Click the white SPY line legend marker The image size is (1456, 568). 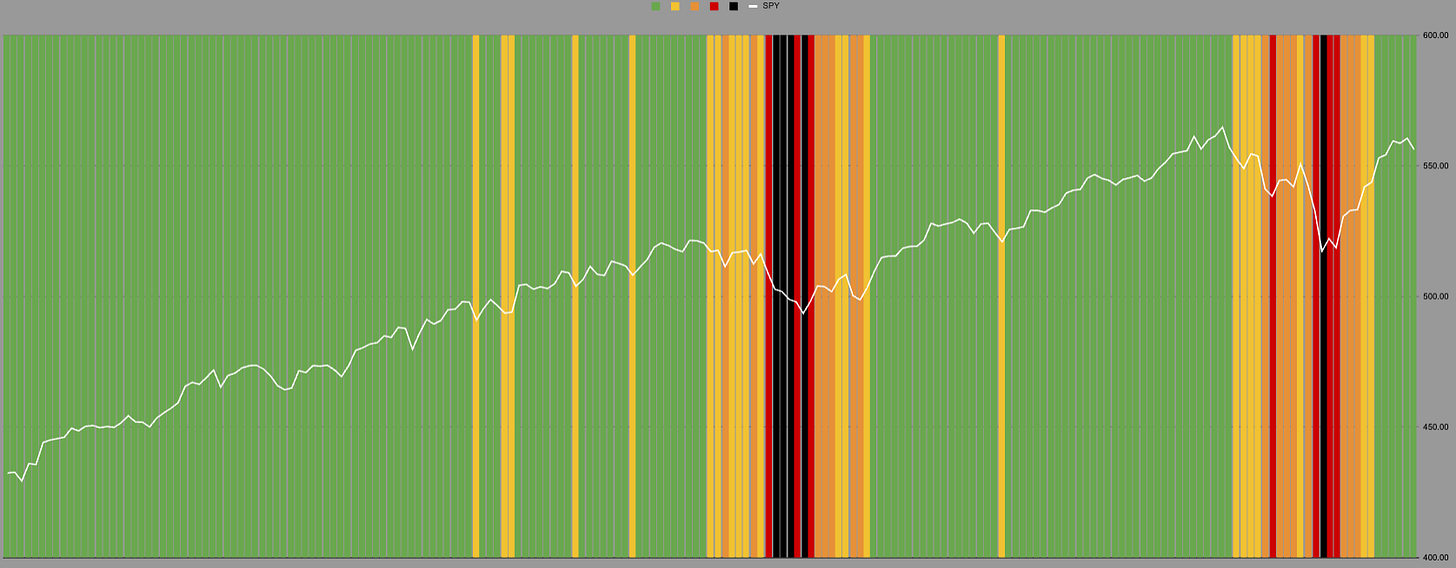pyautogui.click(x=753, y=6)
